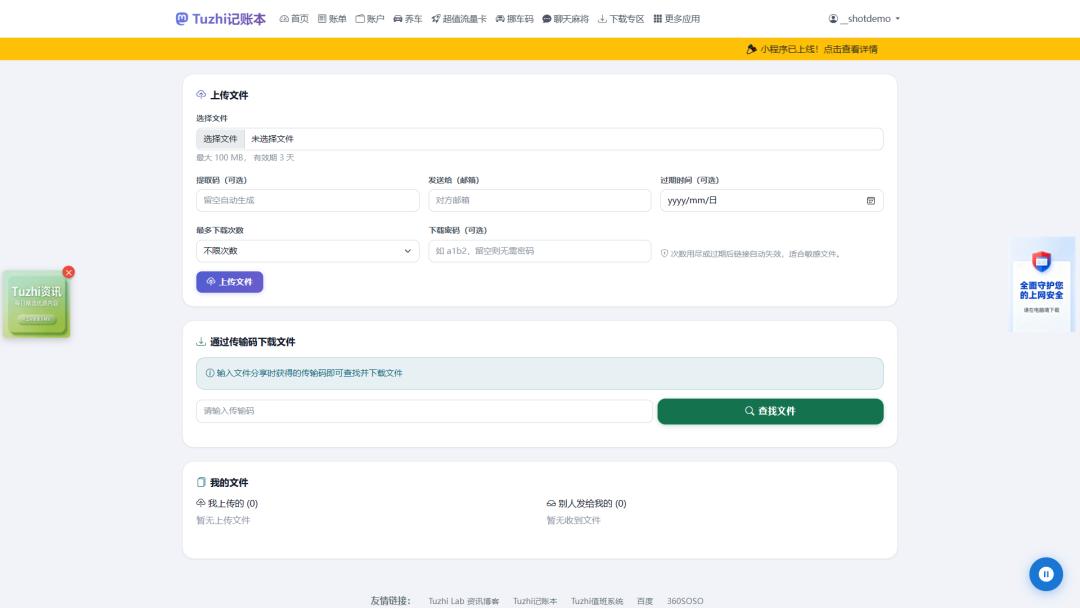Click the 我上传的 (0) heading
The height and width of the screenshot is (608, 1080).
(x=227, y=503)
